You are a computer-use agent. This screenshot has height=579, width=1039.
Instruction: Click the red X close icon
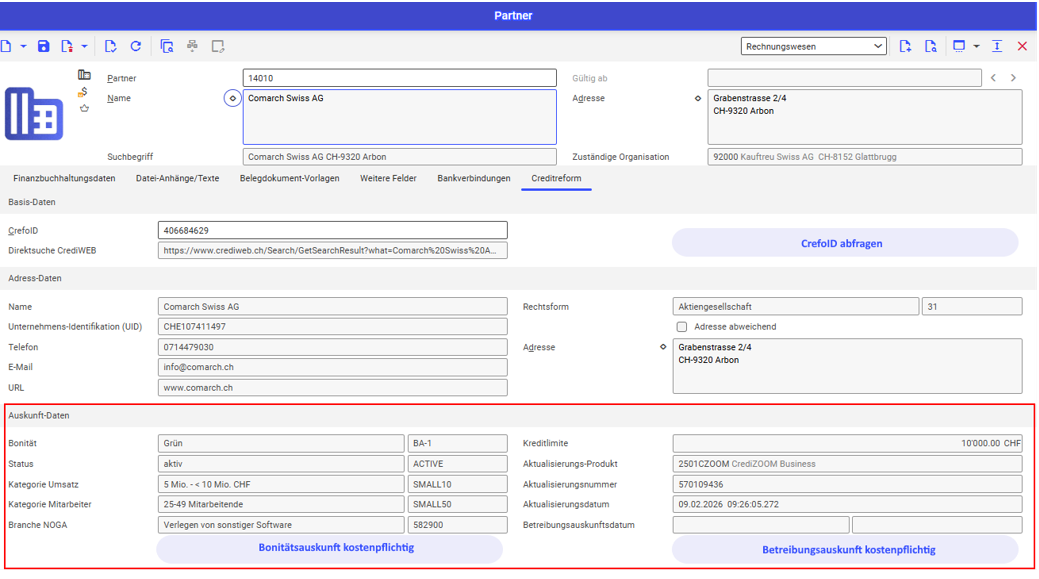coord(1022,46)
